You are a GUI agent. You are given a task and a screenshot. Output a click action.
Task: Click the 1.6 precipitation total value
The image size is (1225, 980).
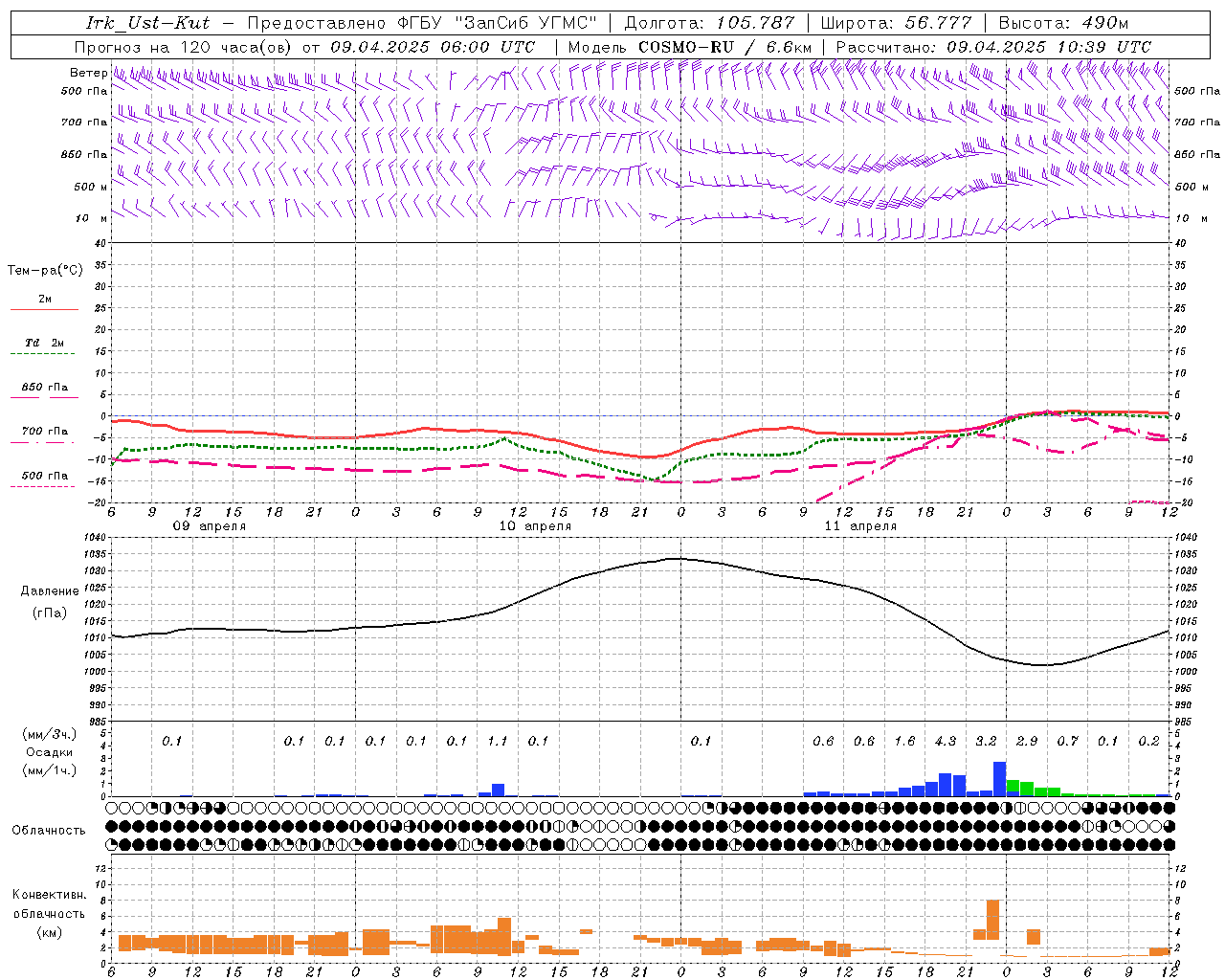point(904,741)
